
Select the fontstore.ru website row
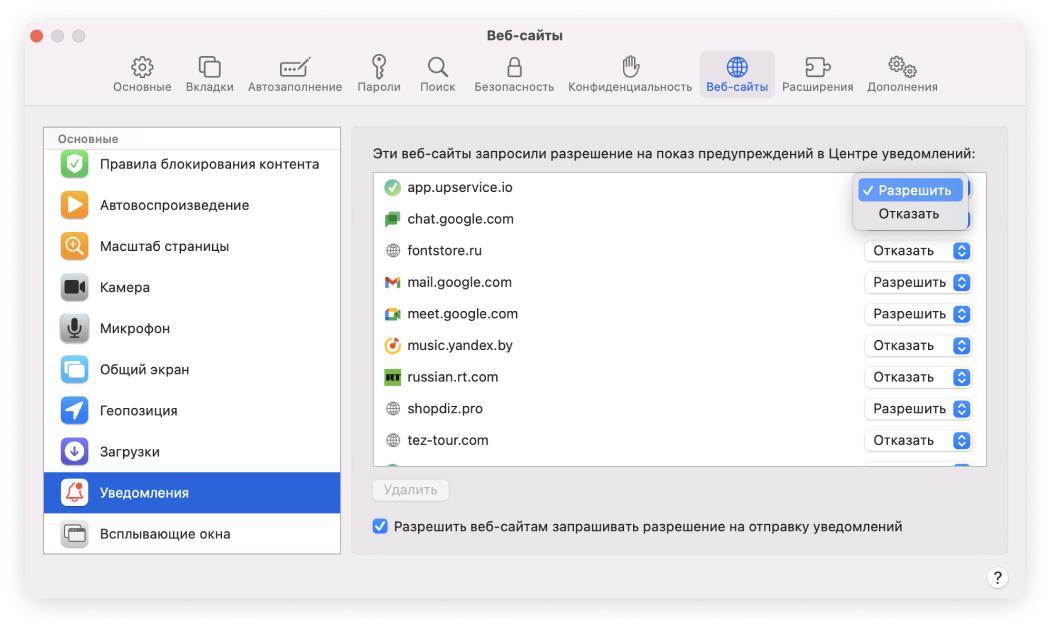(x=680, y=250)
